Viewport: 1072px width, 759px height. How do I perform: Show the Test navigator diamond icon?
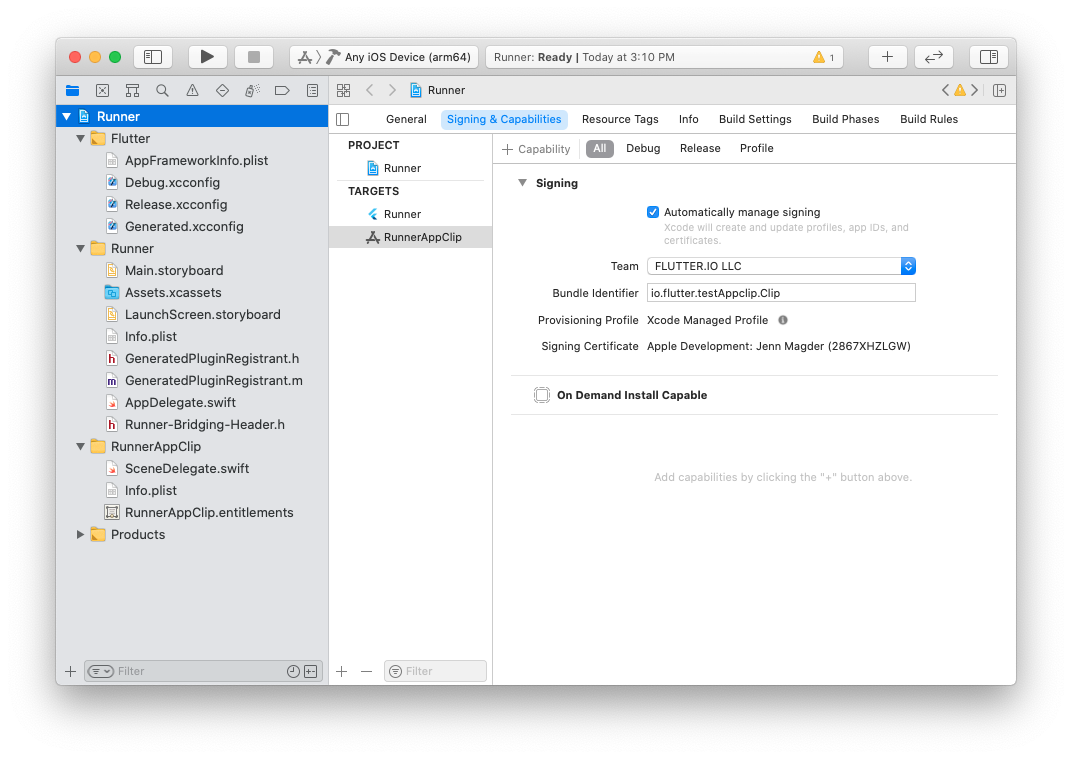pyautogui.click(x=222, y=90)
